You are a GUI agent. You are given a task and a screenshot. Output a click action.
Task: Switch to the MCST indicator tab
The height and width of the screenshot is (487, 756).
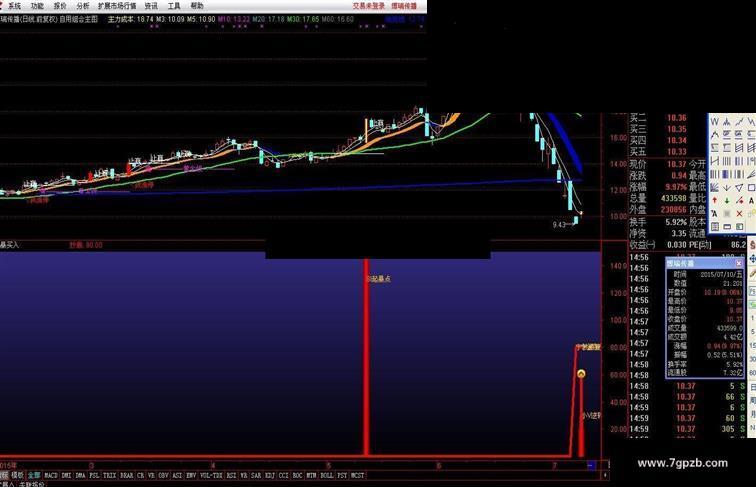point(357,475)
